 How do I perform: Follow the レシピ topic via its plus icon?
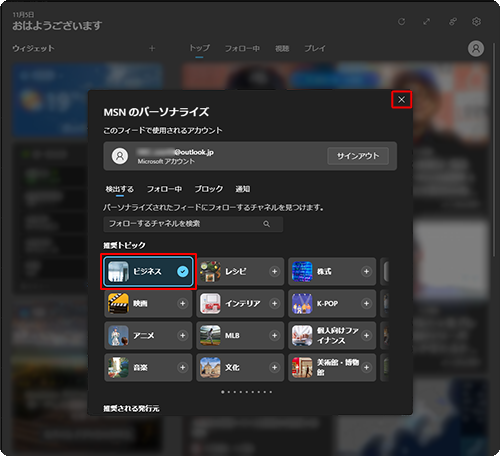click(274, 272)
